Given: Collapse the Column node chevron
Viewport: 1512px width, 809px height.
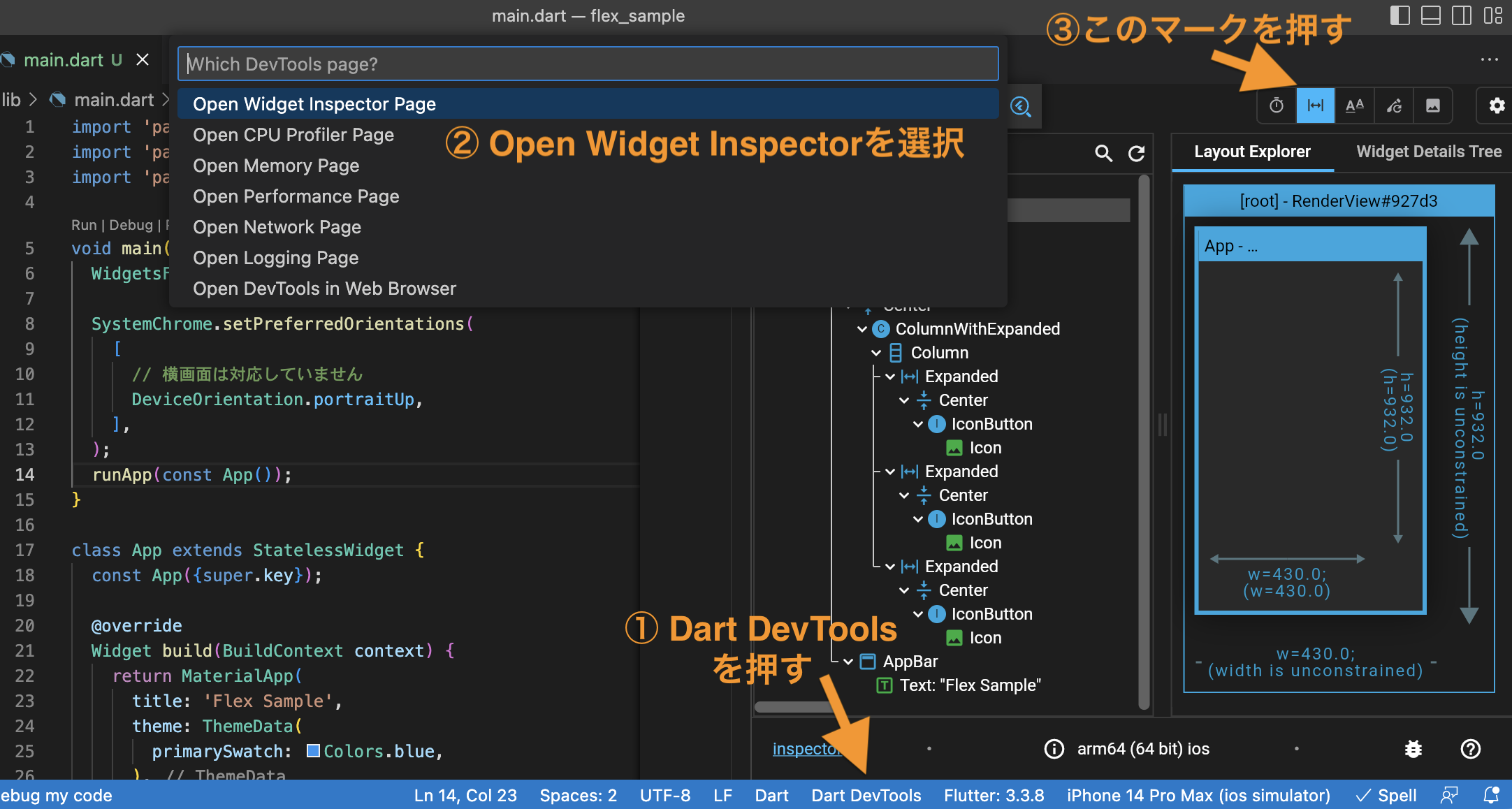Looking at the screenshot, I should coord(876,353).
